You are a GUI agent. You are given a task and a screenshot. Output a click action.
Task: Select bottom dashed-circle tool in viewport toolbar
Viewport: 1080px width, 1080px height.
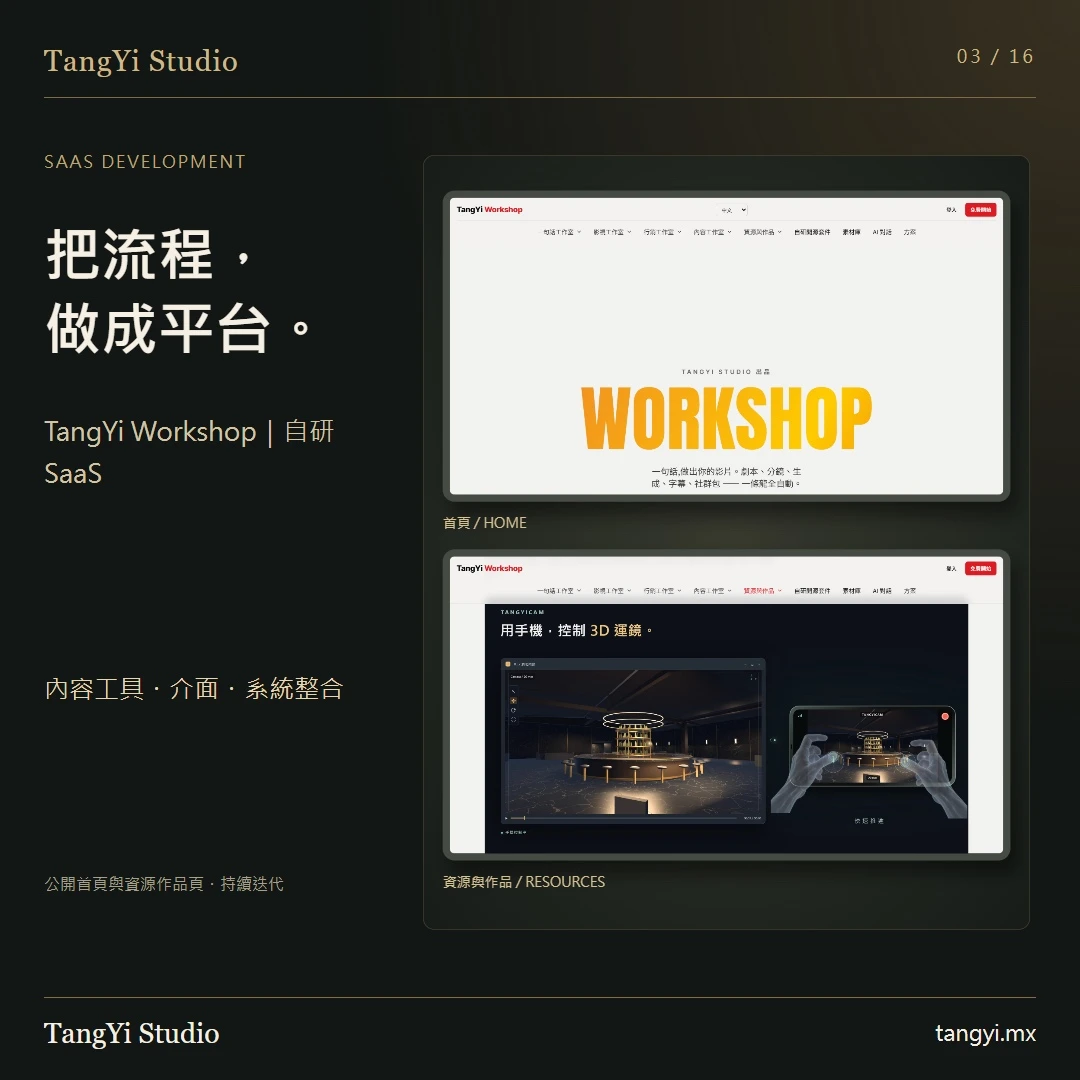tap(513, 720)
